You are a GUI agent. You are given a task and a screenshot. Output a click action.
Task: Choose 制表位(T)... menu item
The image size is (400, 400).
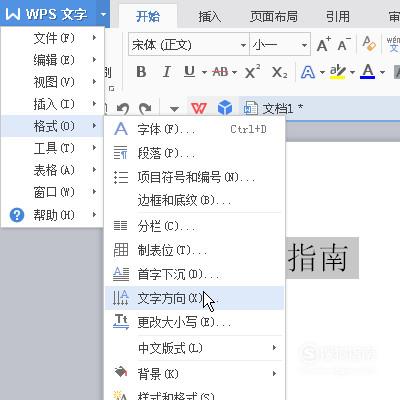tap(194, 250)
